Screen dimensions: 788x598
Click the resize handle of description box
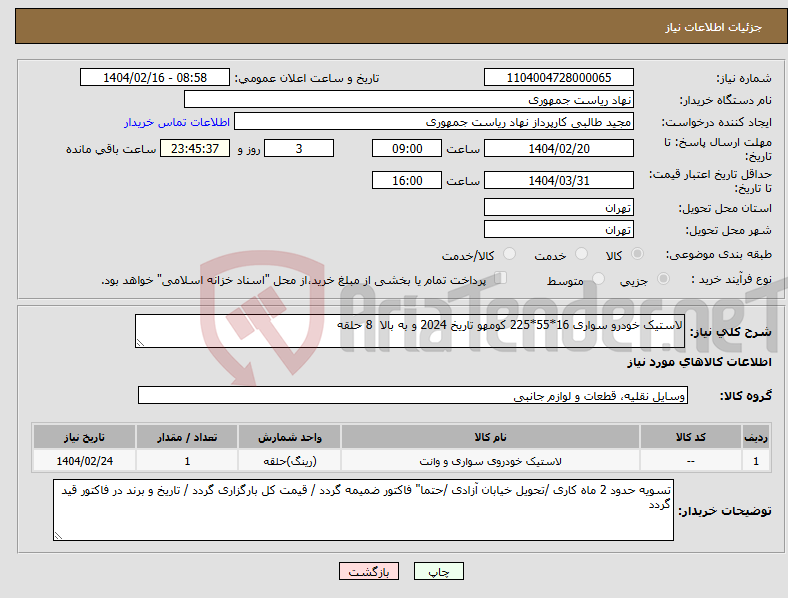140,343
